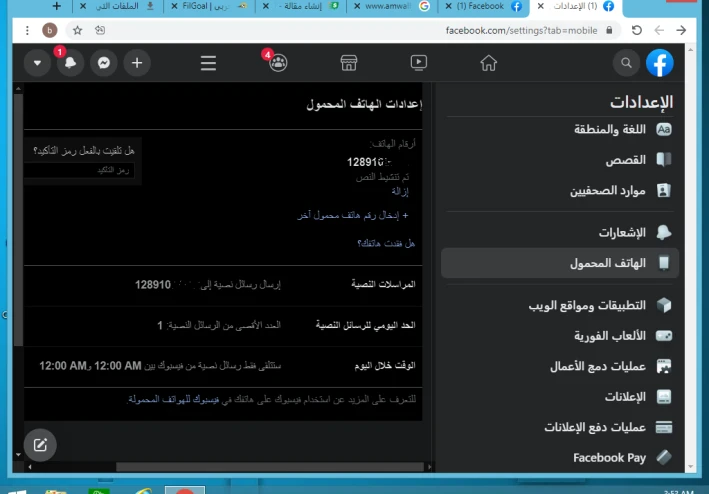This screenshot has width=709, height=494.
Task: Click the browser forward arrow
Action: 681,30
